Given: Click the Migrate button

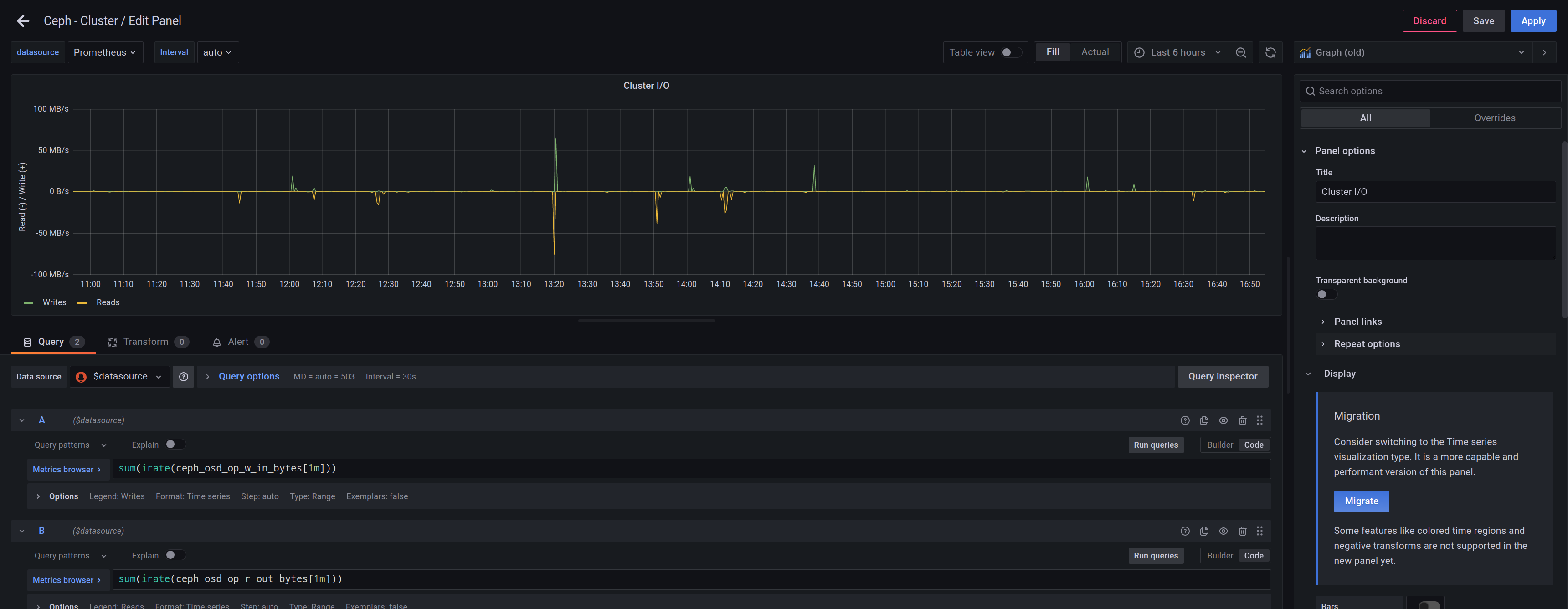Looking at the screenshot, I should tap(1362, 501).
